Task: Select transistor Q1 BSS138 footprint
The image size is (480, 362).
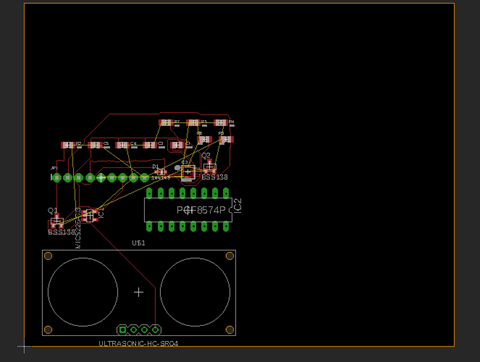Action: pos(57,222)
